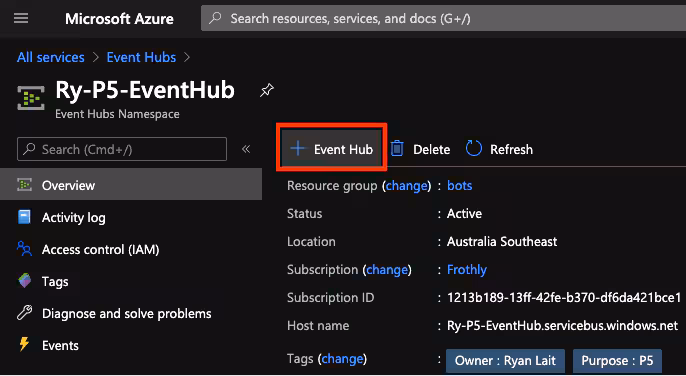Click the Event Hubs namespace icon
Screen dimensions: 686x376
pyautogui.click(x=31, y=98)
